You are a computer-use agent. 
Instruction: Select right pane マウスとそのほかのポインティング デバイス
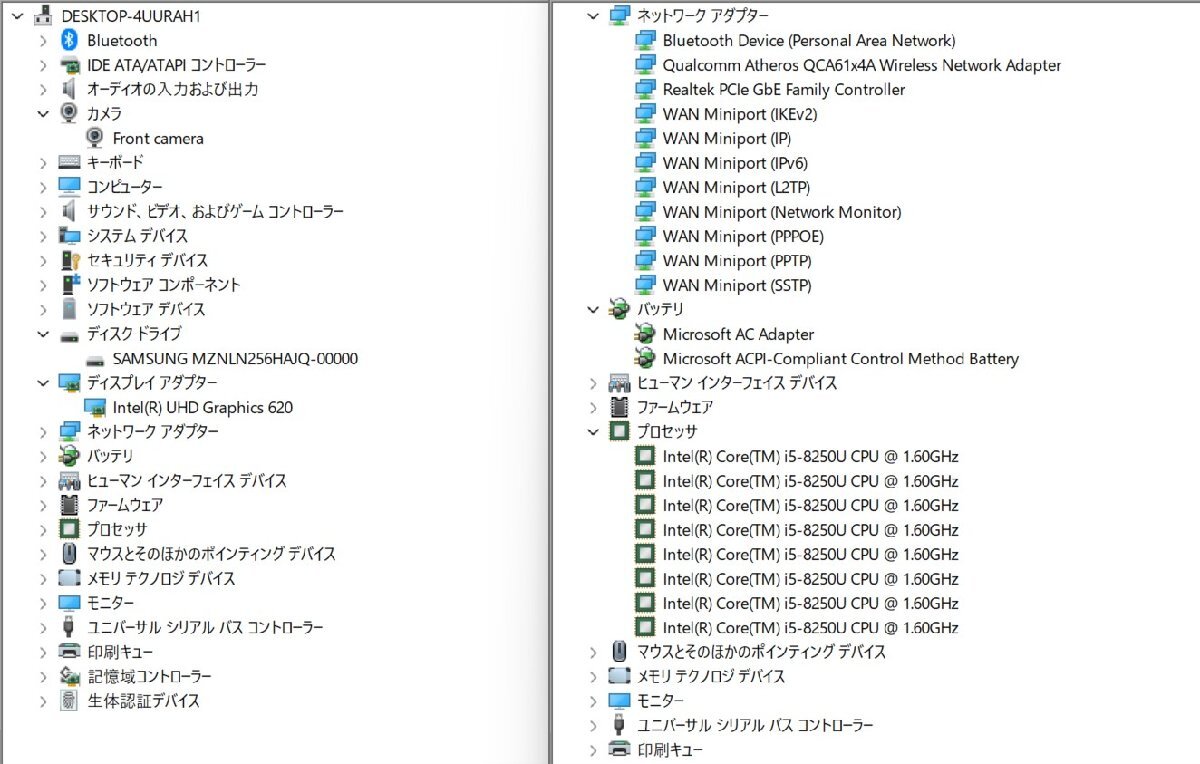[x=761, y=652]
